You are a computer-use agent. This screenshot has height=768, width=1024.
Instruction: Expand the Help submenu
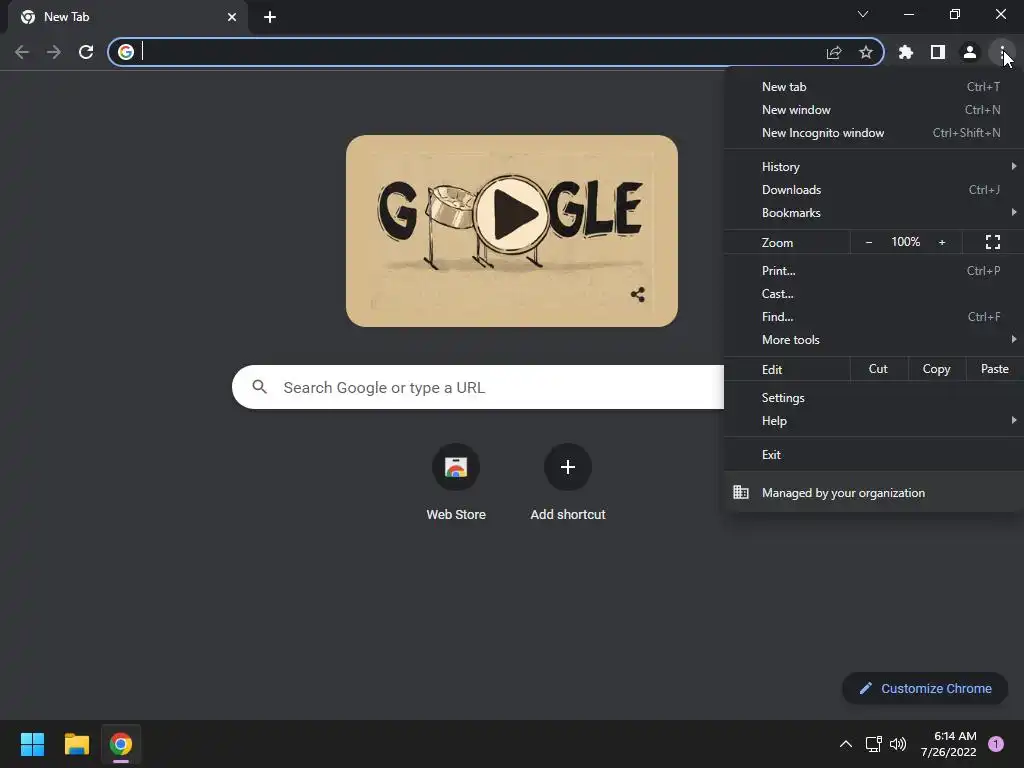tap(874, 421)
